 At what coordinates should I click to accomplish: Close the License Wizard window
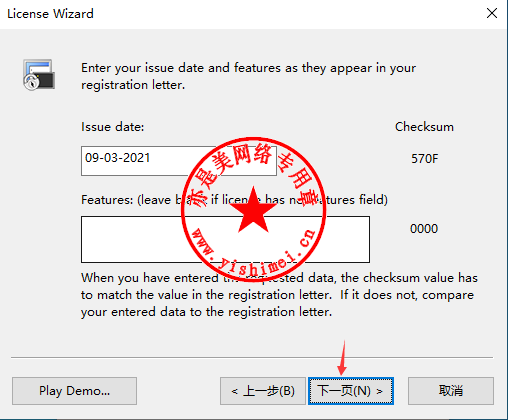(x=492, y=13)
